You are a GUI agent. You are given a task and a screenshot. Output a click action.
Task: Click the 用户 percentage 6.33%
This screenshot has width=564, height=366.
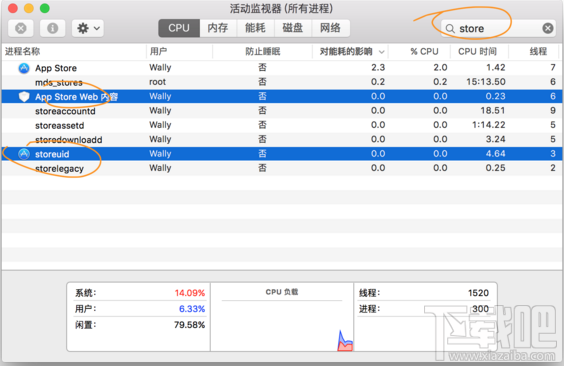point(192,309)
